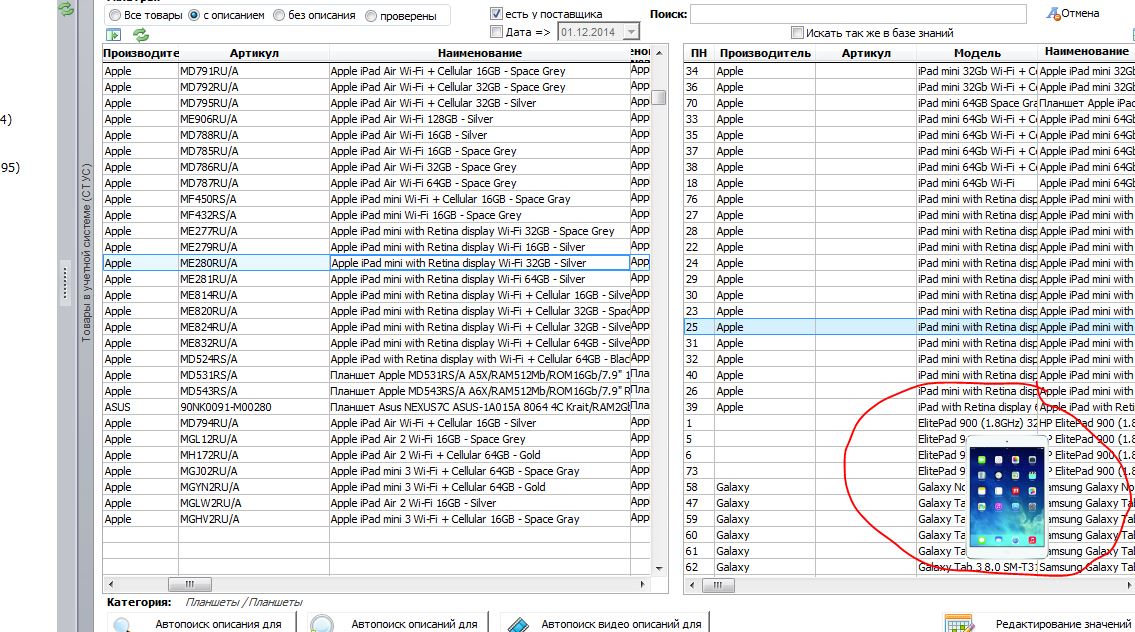Select the ME280RU/A article cell
This screenshot has width=1135, height=632.
click(254, 263)
